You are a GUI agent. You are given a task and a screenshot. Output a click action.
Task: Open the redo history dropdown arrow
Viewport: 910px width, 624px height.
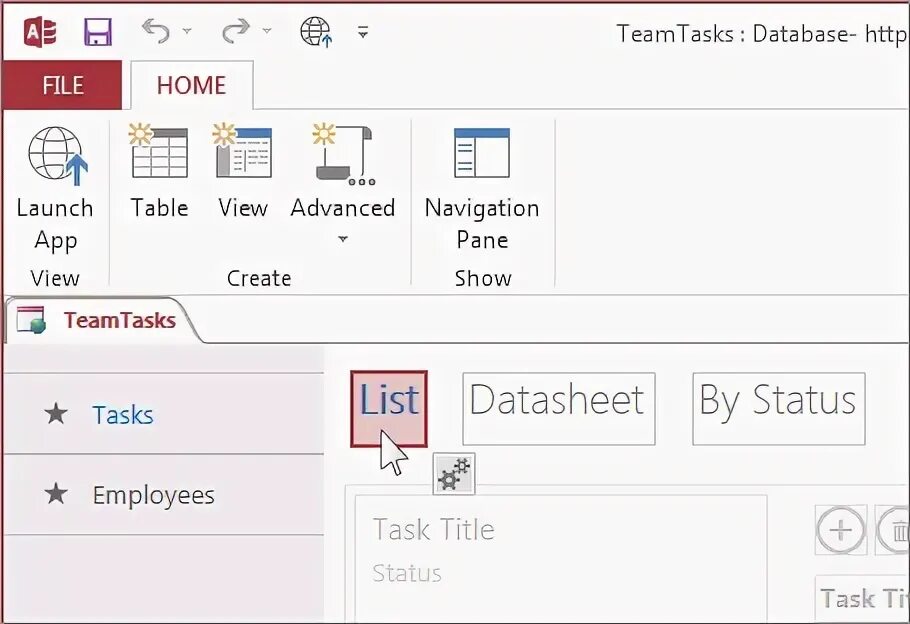[x=267, y=31]
